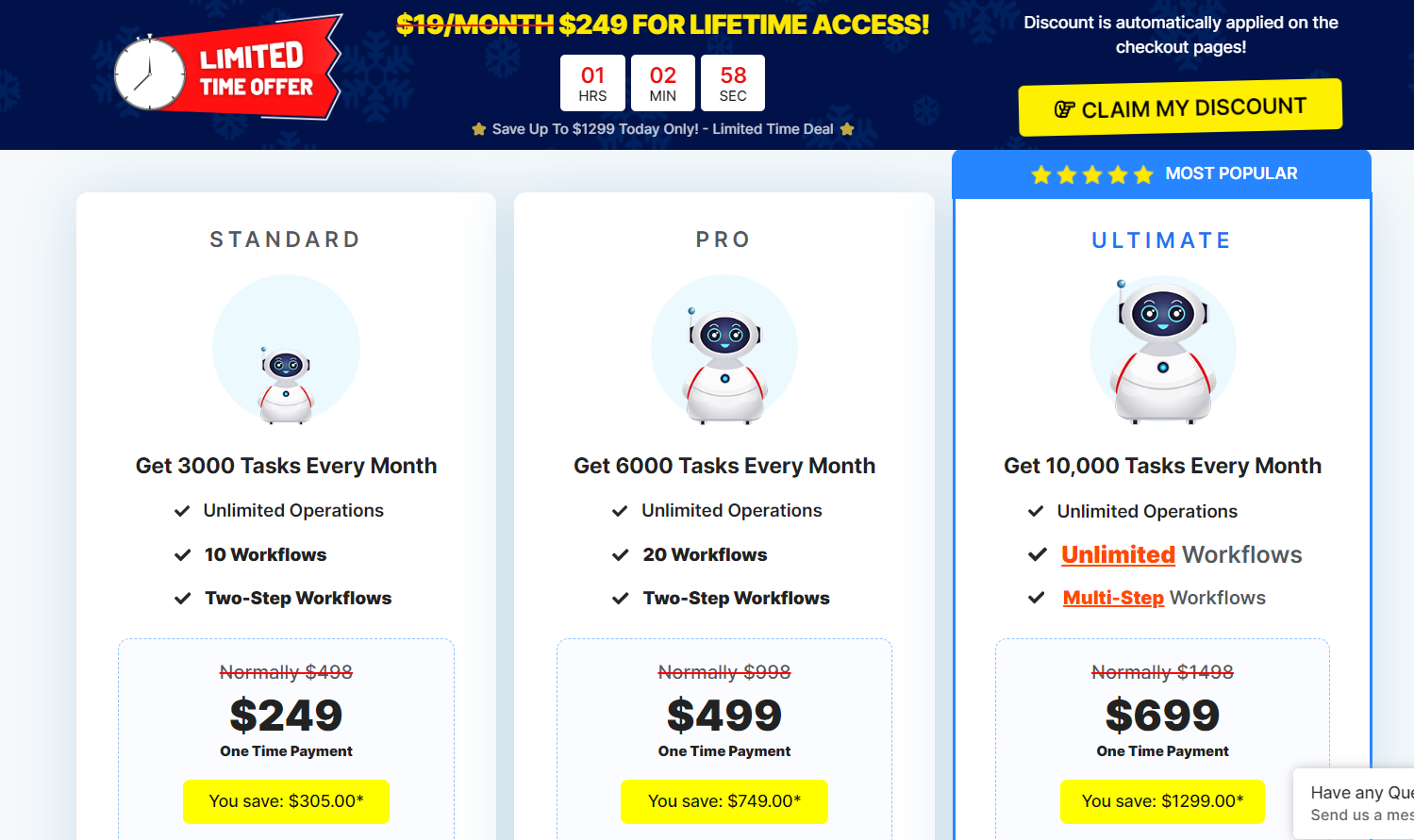Click the pointing hand icon on discount button
The height and width of the screenshot is (840, 1414).
tap(1064, 109)
